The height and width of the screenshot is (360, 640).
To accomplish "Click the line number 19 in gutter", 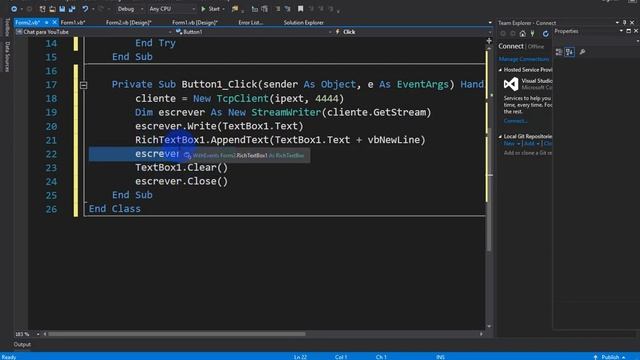I will 51,113.
